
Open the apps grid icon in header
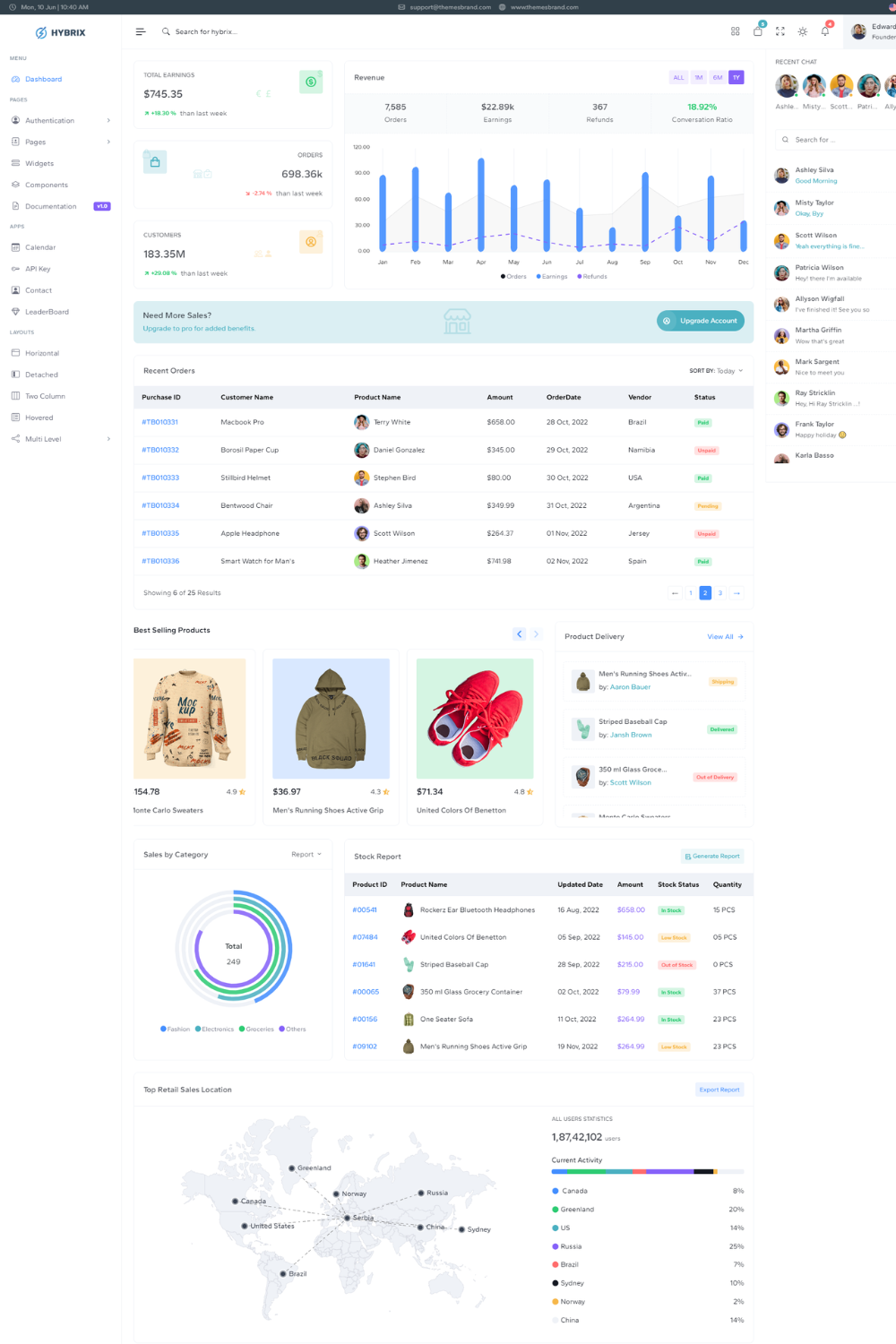736,31
